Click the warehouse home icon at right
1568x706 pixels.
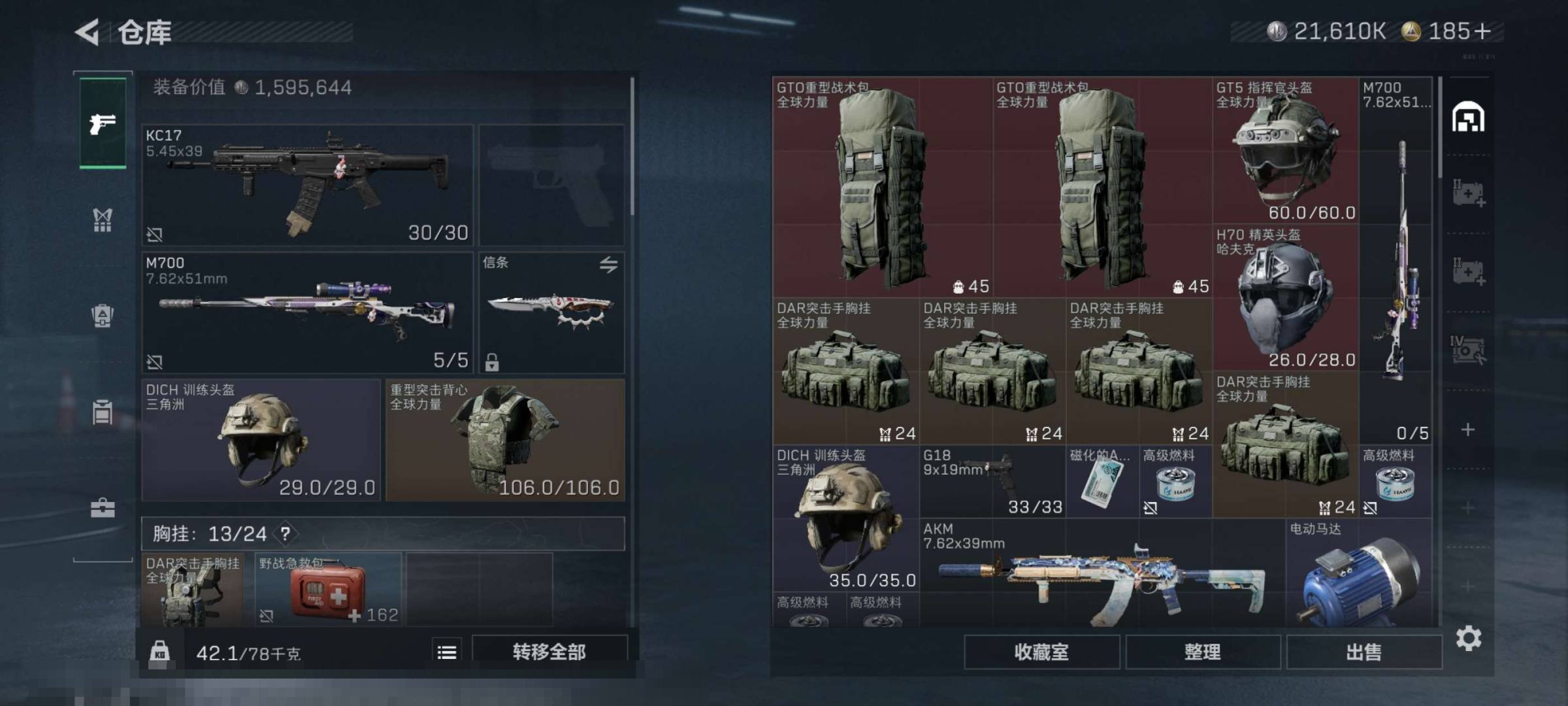[x=1468, y=118]
